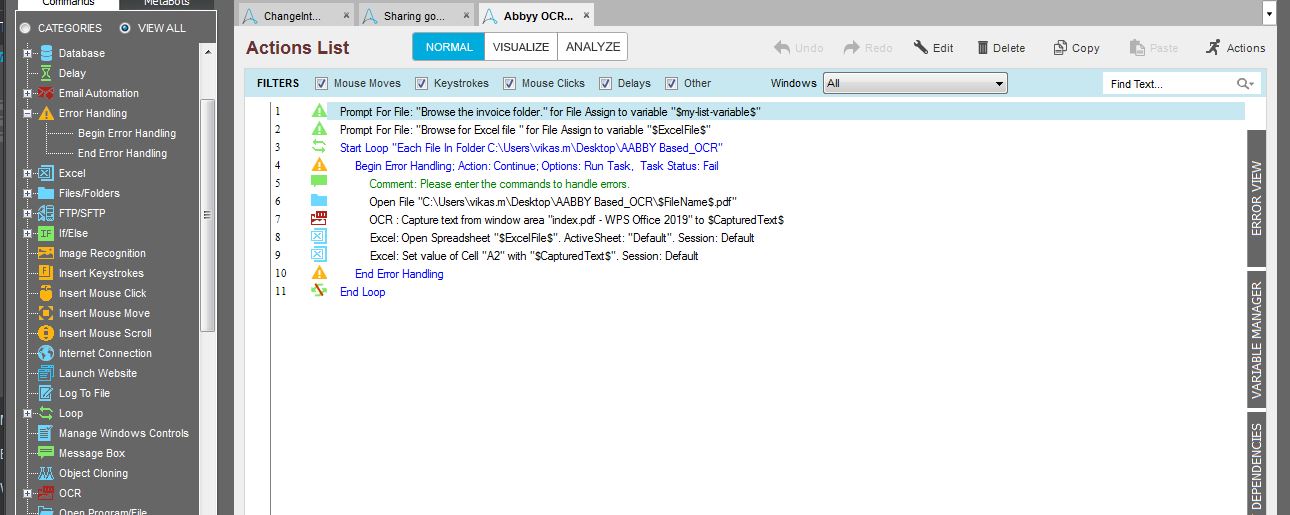Disable the Delays filter checkbox

click(606, 84)
